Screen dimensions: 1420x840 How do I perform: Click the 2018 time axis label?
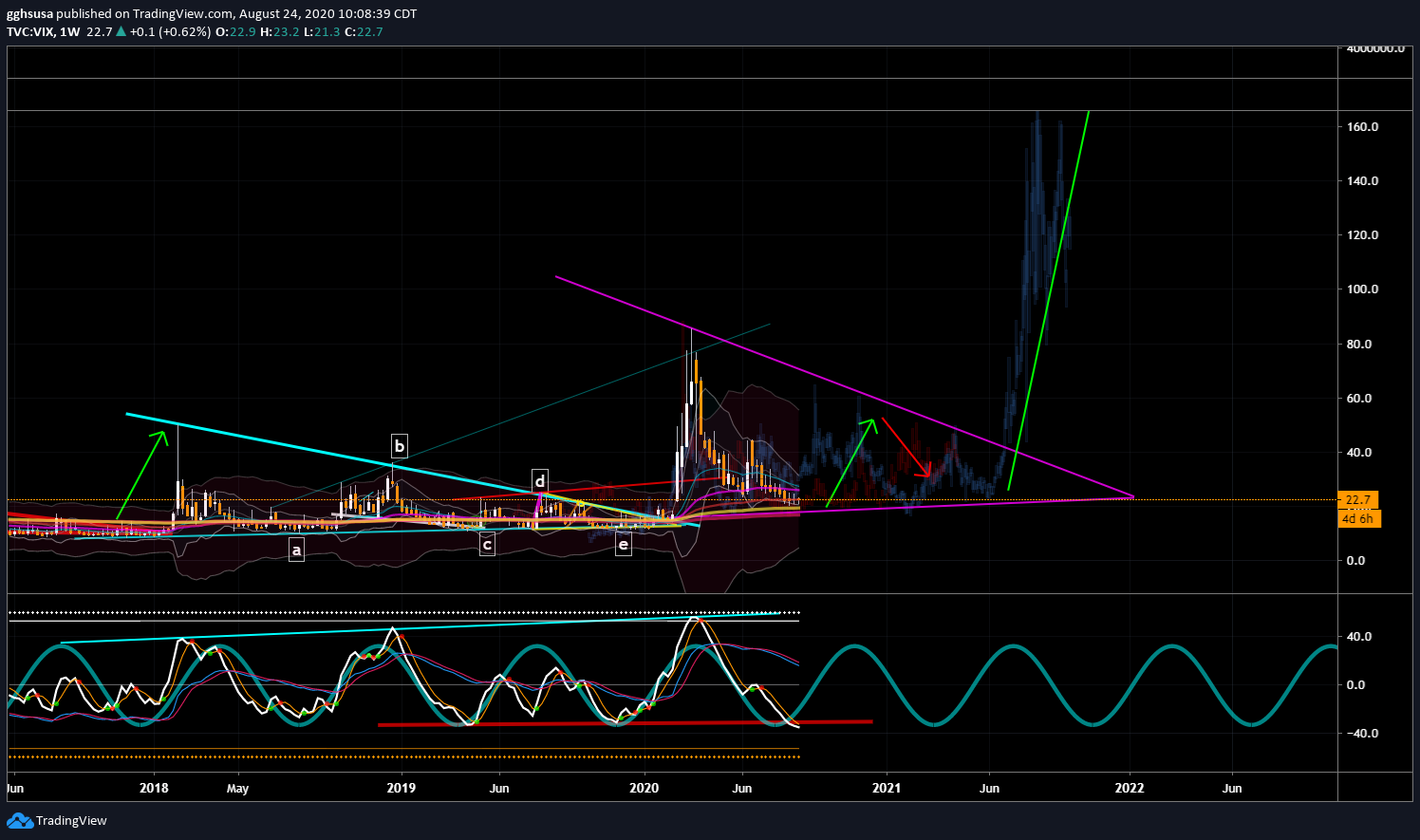click(154, 788)
